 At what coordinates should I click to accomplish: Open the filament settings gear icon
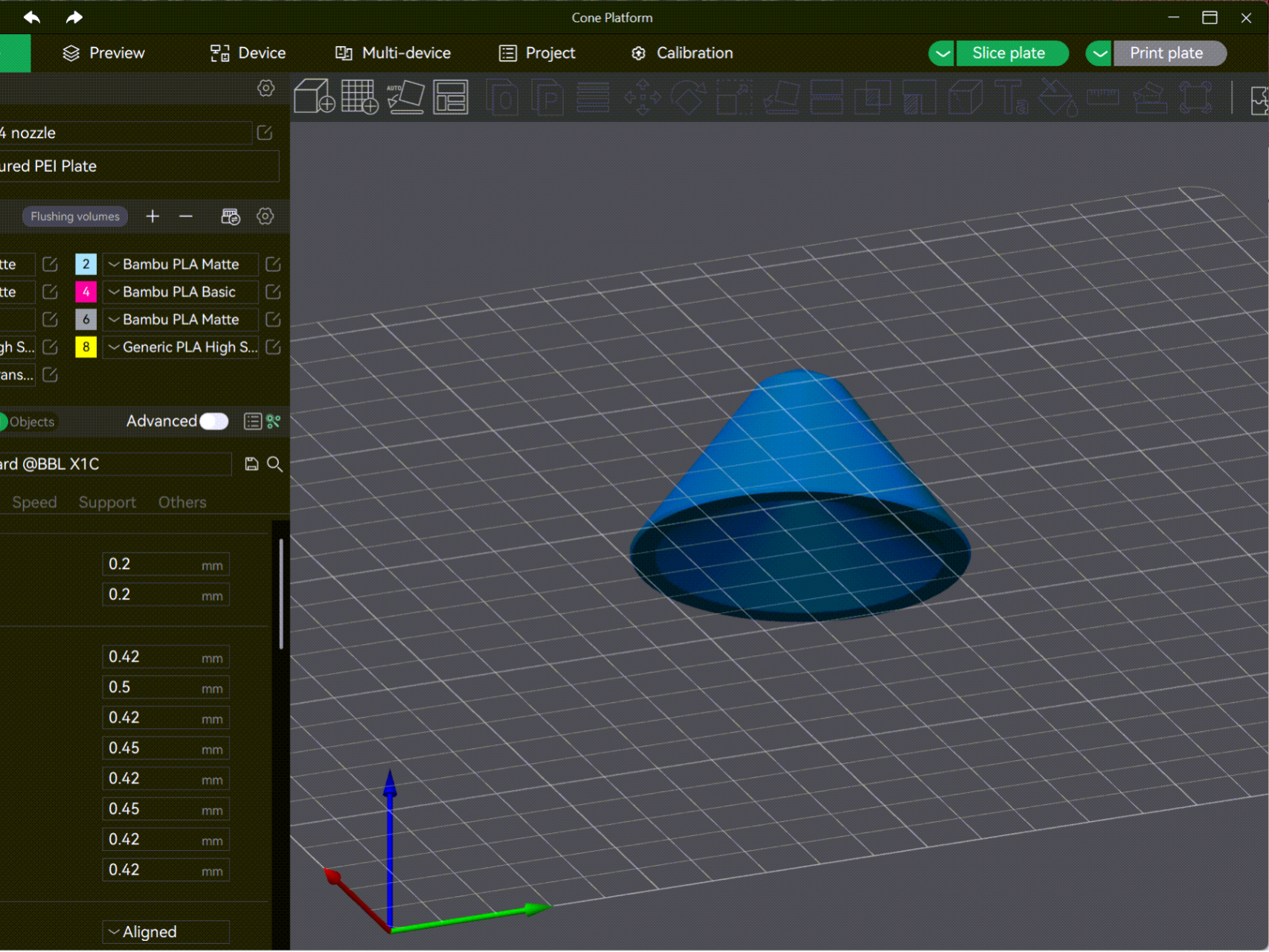265,216
